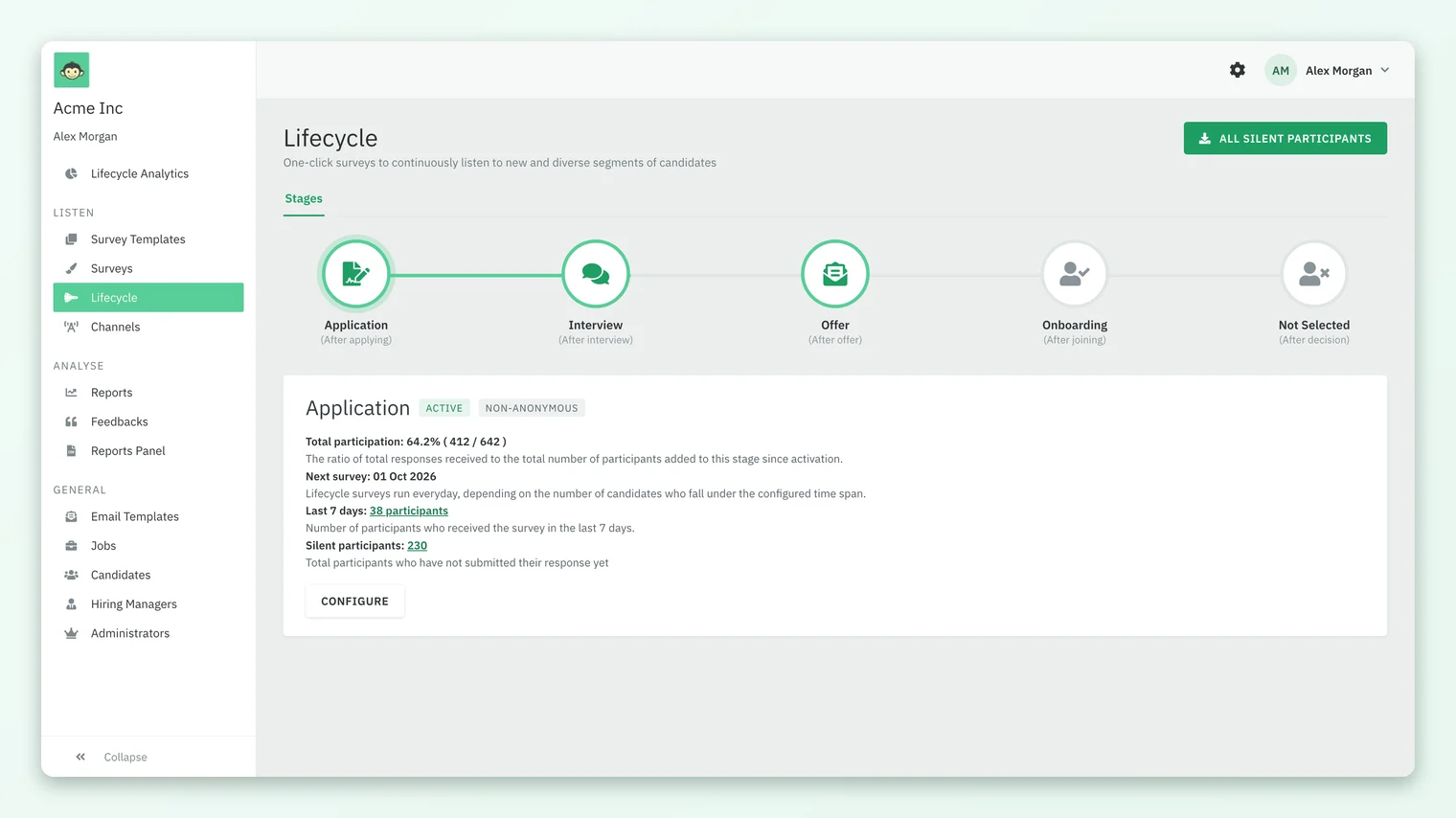Click the Configure button
This screenshot has width=1456, height=818.
[x=354, y=602]
